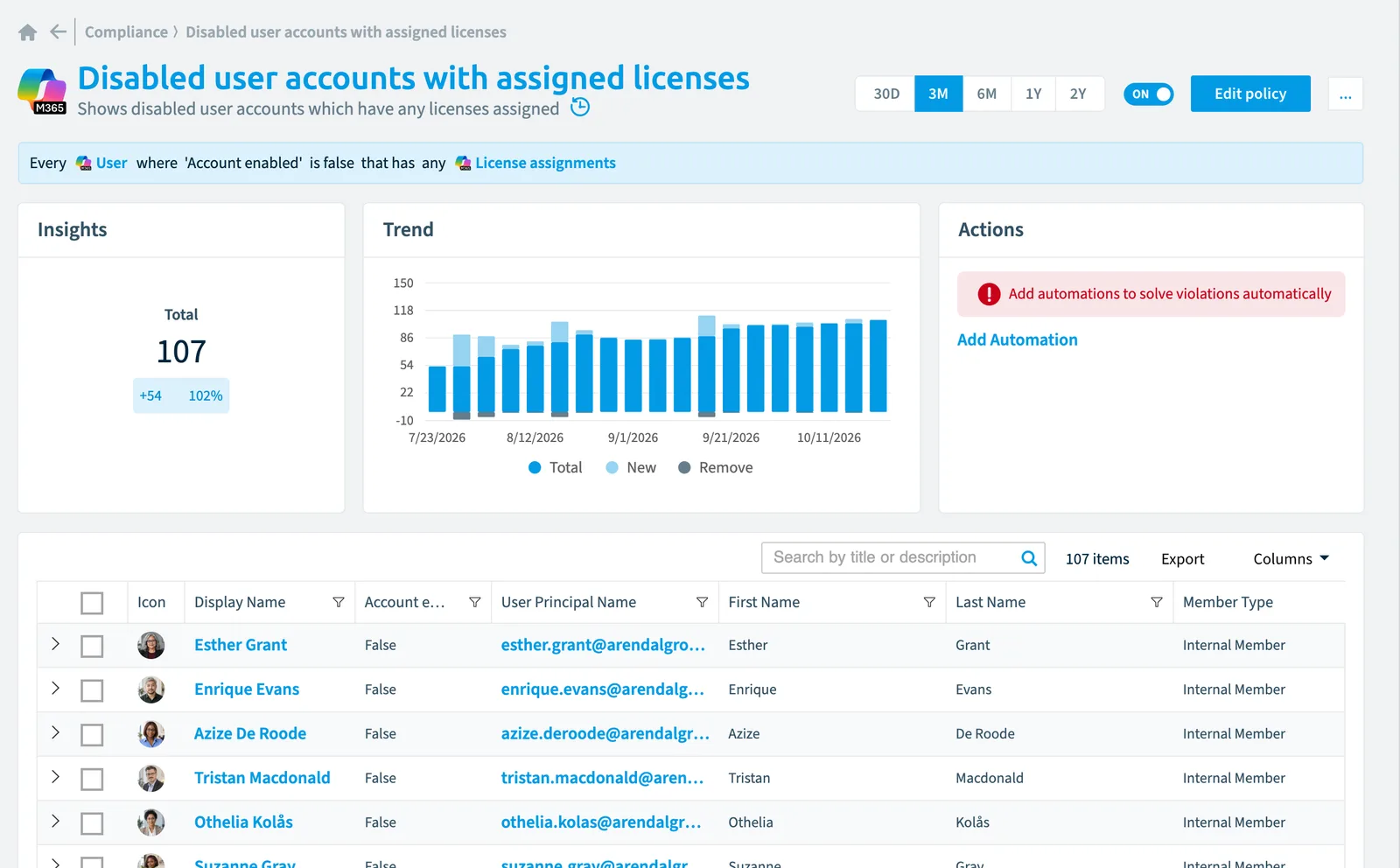Click Esther Grant's avatar
Screen dimensions: 1400x868
[x=151, y=645]
